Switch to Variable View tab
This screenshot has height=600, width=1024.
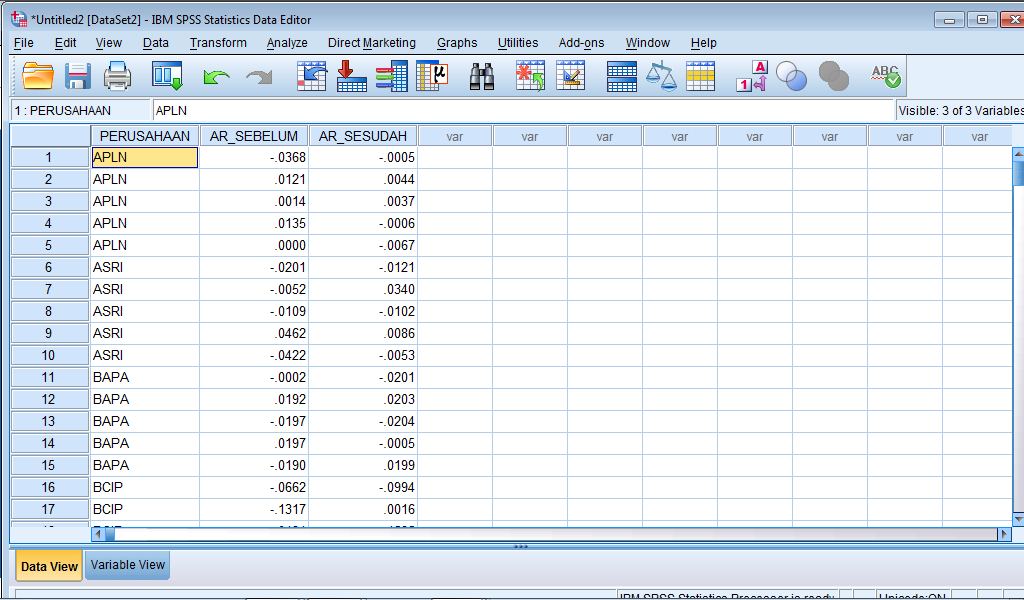tap(127, 565)
